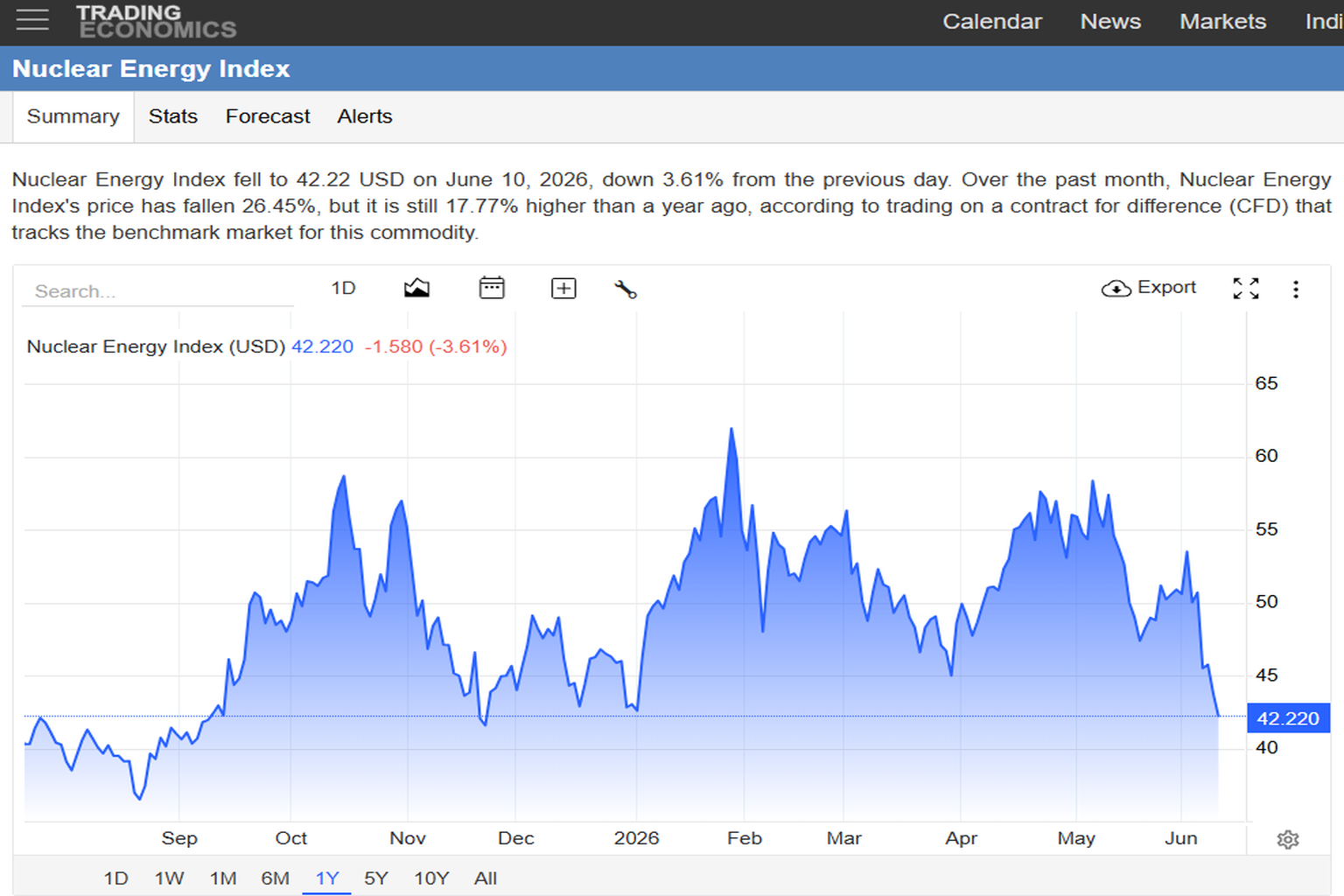Screen dimensions: 1344x896
Task: Click the Trading Economics logo
Action: 156,22
